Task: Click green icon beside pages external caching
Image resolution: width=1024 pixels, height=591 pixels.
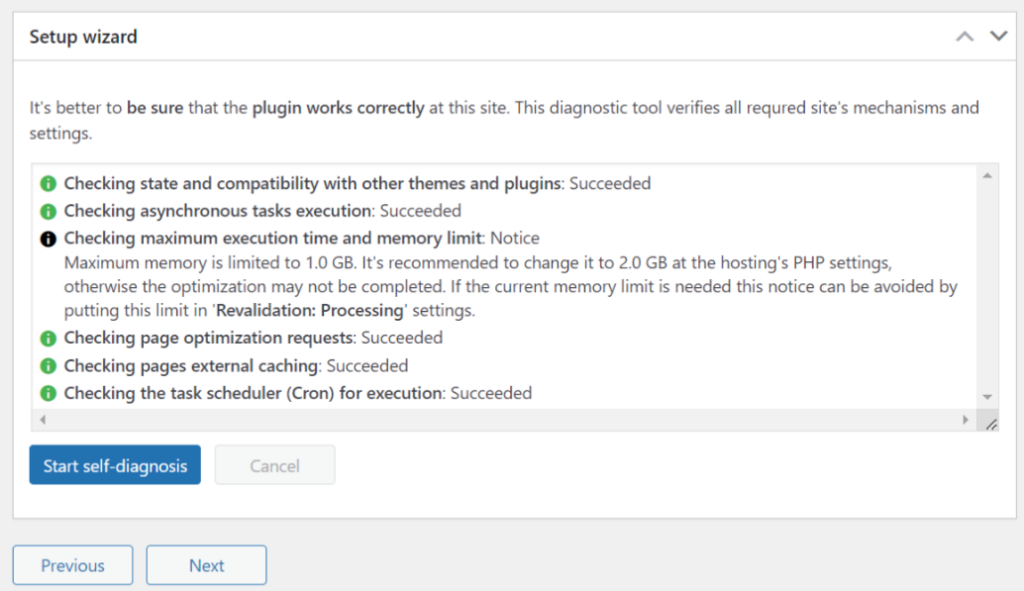Action: click(48, 366)
